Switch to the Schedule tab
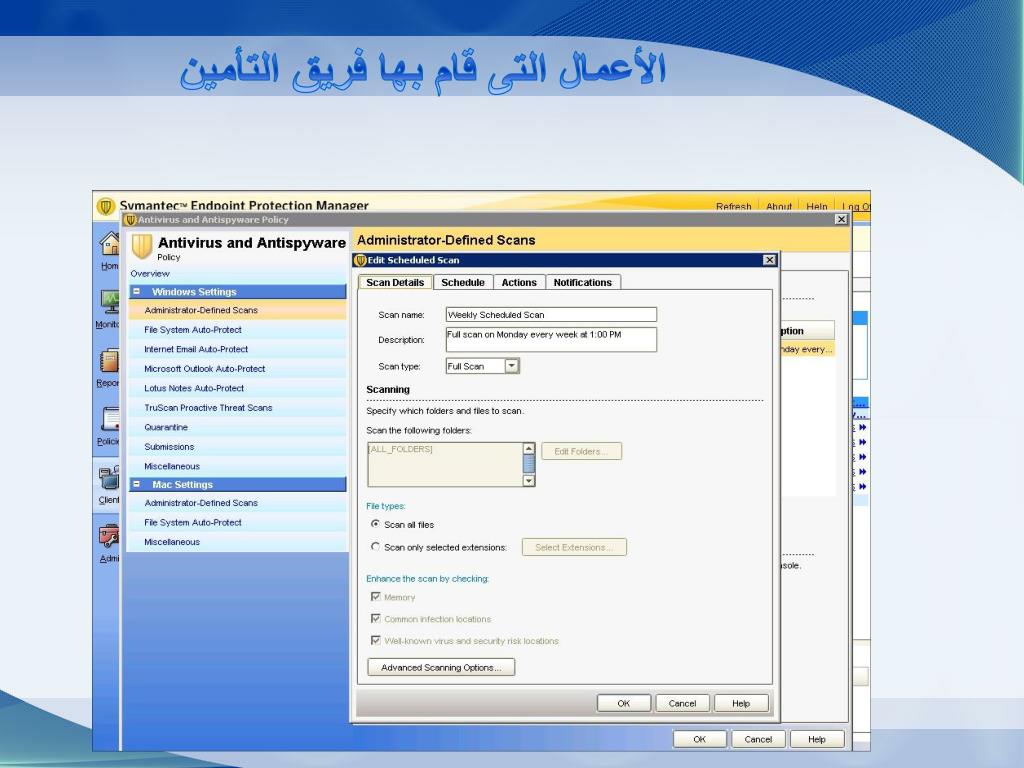The height and width of the screenshot is (768, 1024). coord(462,282)
